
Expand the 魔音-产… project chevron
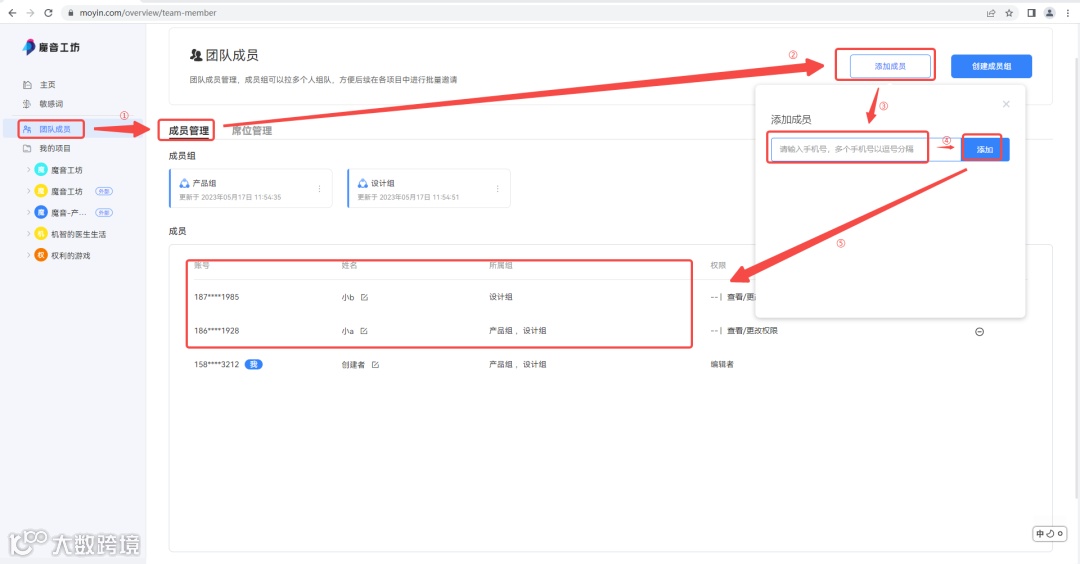pos(28,212)
